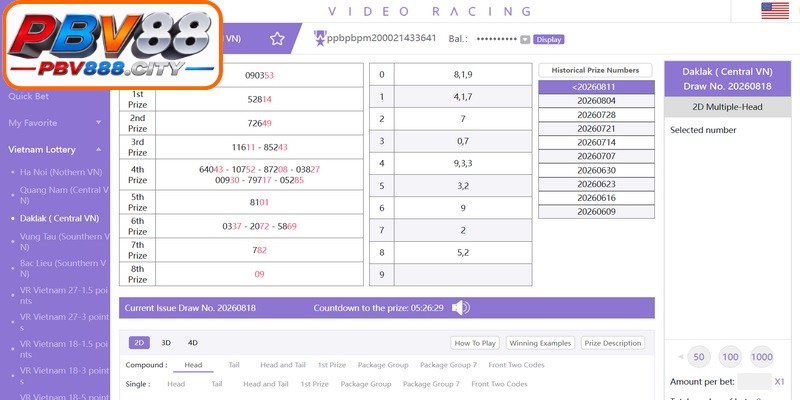Choose the 1000 chip amount
Screen dimensions: 800x400
[x=762, y=357]
